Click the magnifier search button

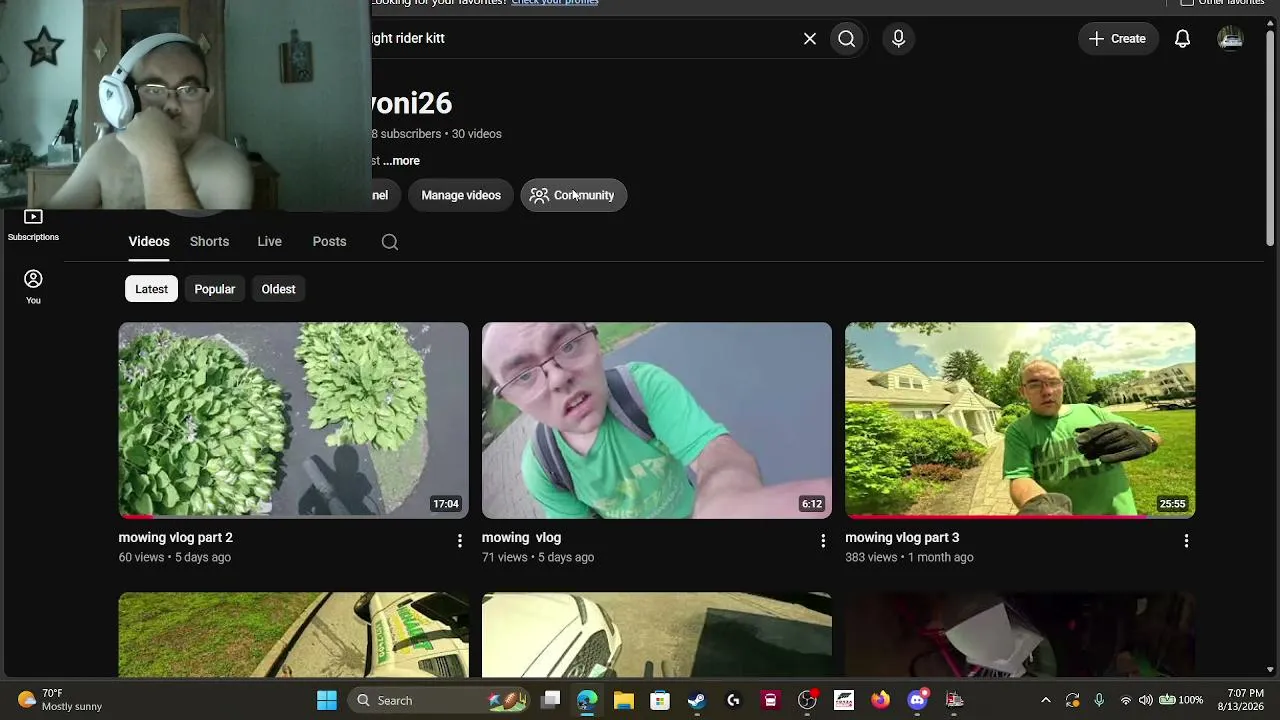[x=847, y=39]
